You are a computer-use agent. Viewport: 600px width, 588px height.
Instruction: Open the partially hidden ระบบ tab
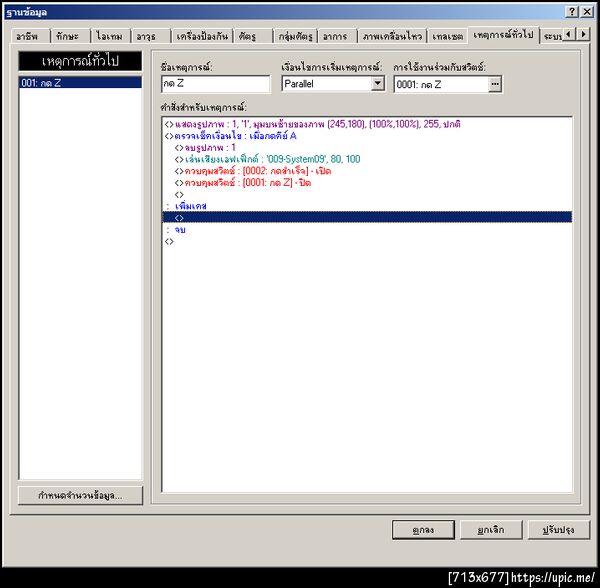point(551,36)
